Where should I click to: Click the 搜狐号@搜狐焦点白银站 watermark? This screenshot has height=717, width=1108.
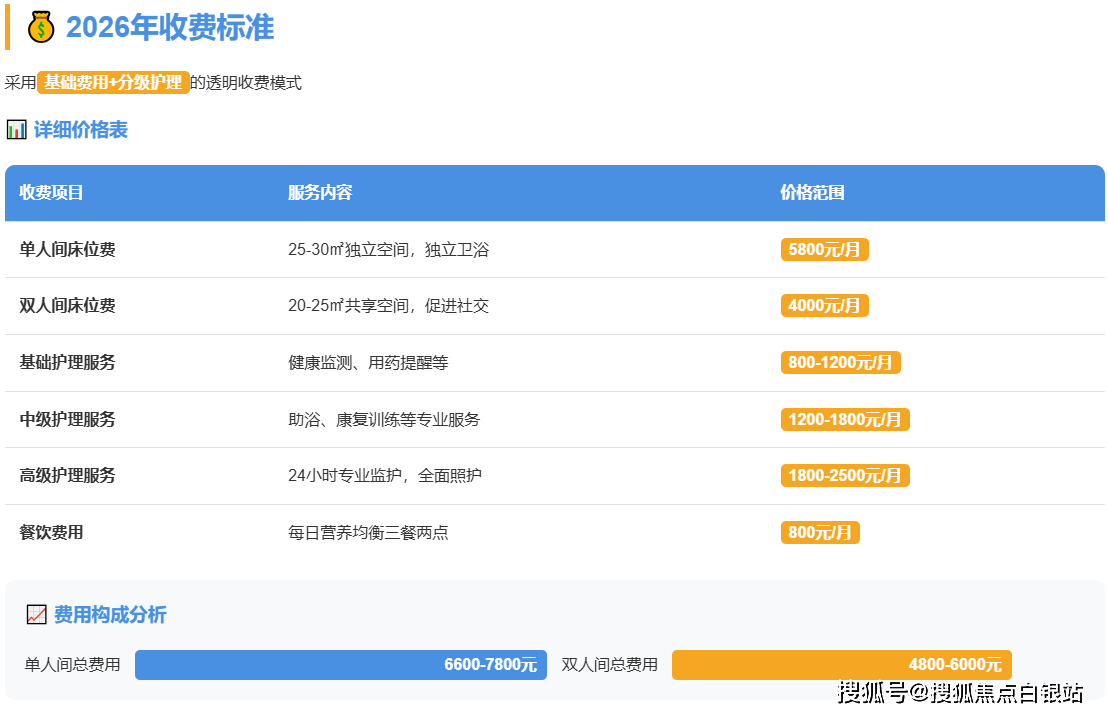pyautogui.click(x=960, y=692)
